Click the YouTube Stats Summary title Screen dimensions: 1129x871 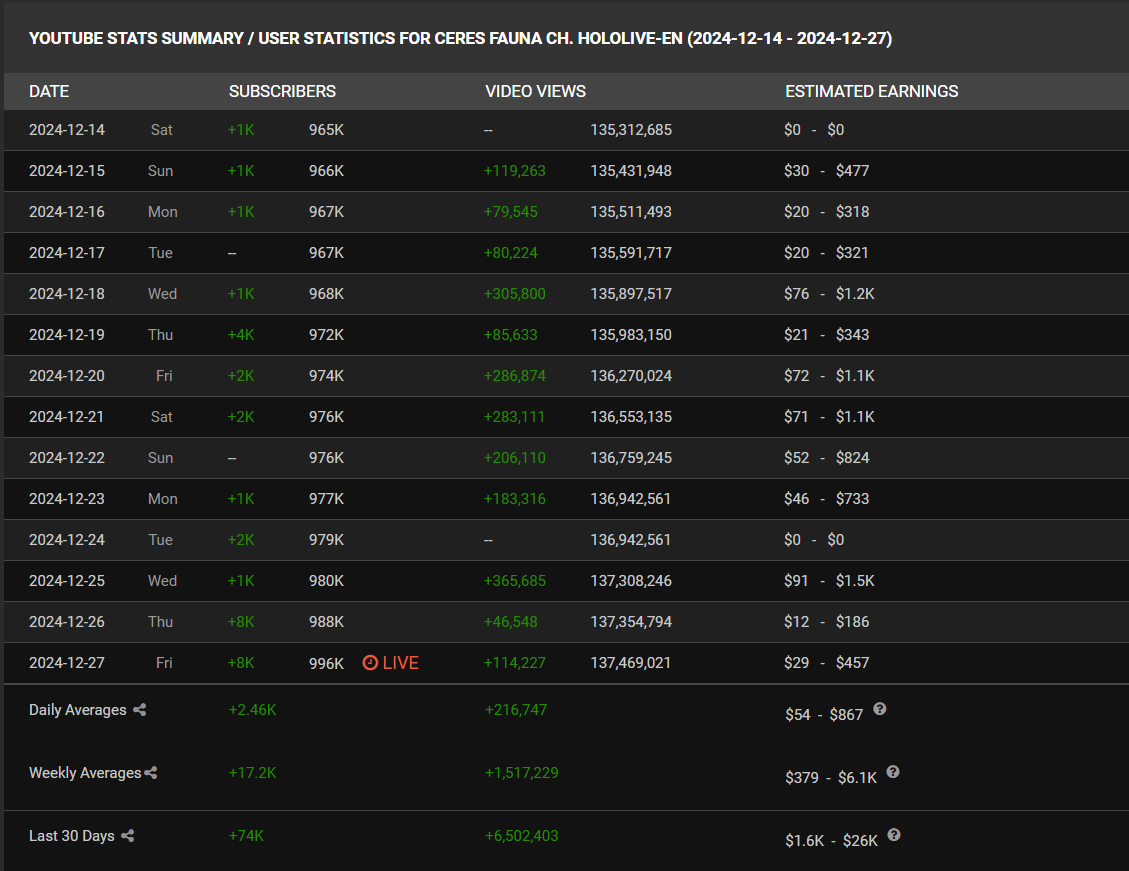pyautogui.click(x=460, y=38)
